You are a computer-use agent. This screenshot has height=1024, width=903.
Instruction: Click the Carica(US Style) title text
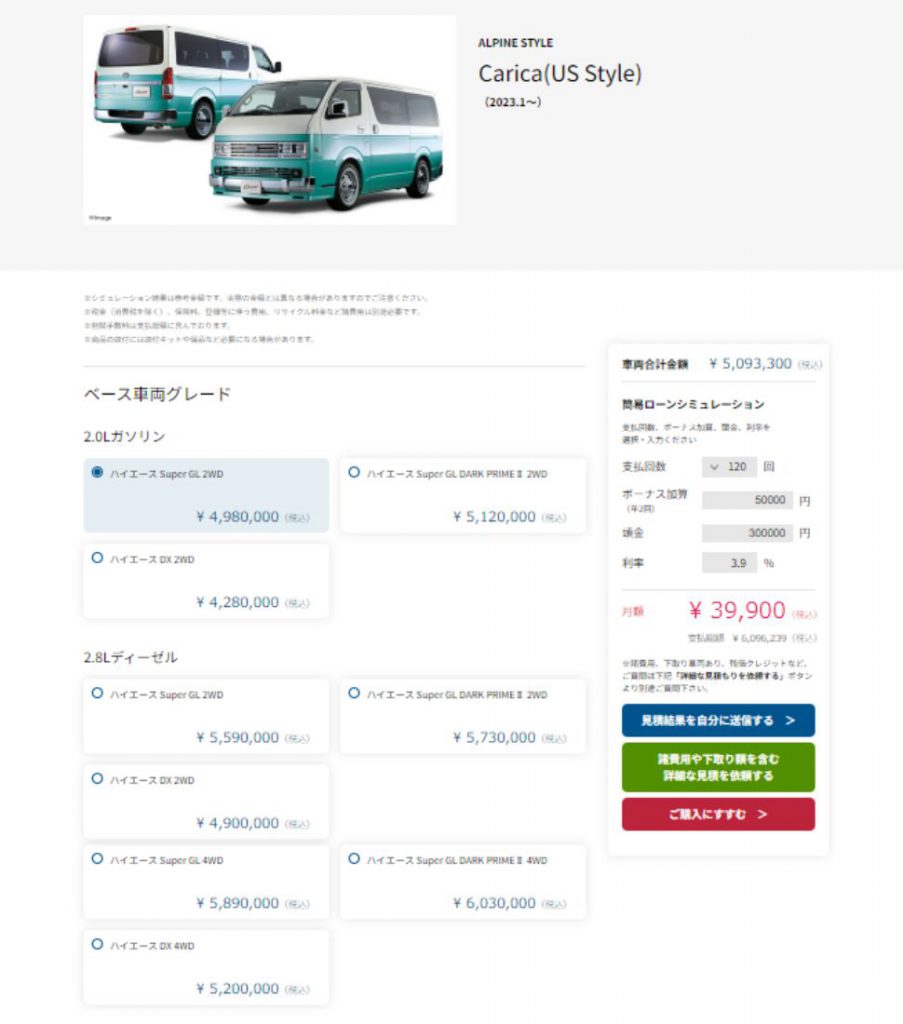pyautogui.click(x=560, y=73)
